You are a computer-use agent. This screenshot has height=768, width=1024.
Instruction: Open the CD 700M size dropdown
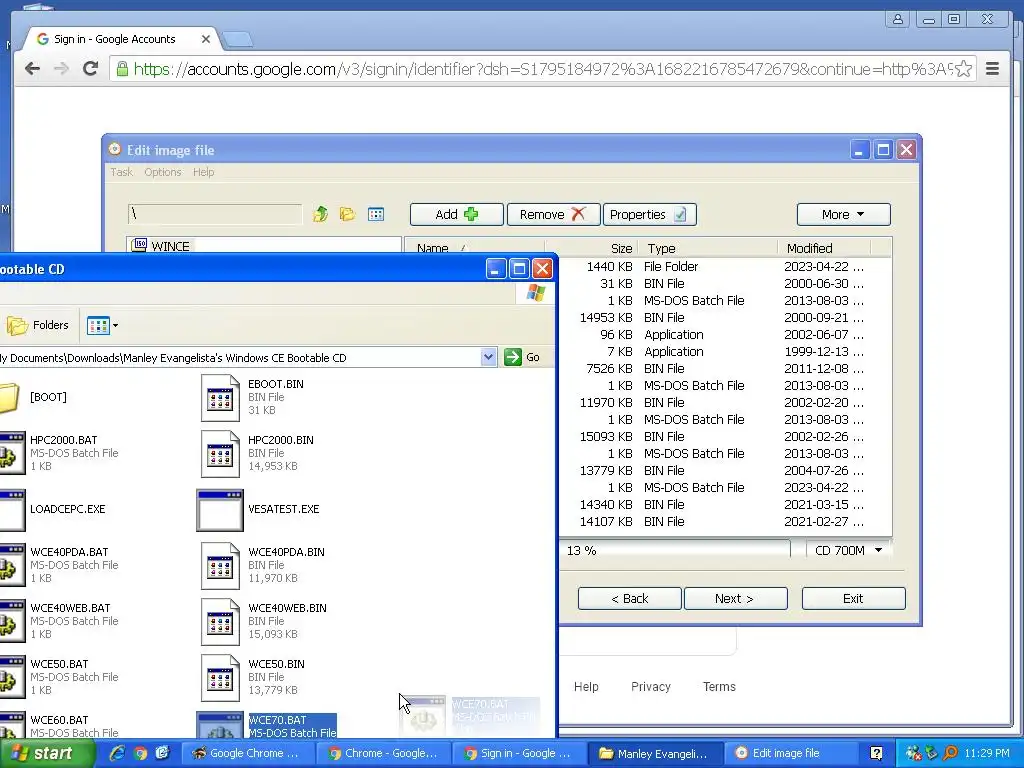tap(848, 551)
